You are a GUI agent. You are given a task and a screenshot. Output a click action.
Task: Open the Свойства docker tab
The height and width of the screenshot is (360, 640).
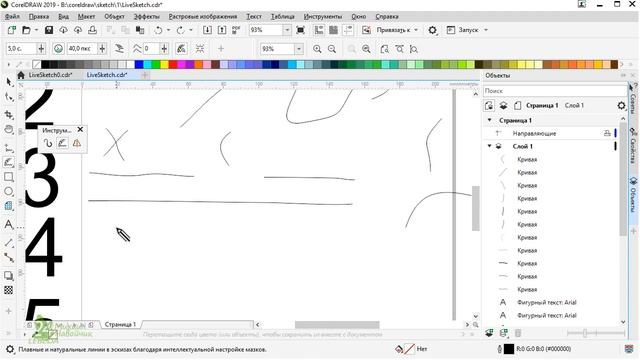click(x=633, y=146)
